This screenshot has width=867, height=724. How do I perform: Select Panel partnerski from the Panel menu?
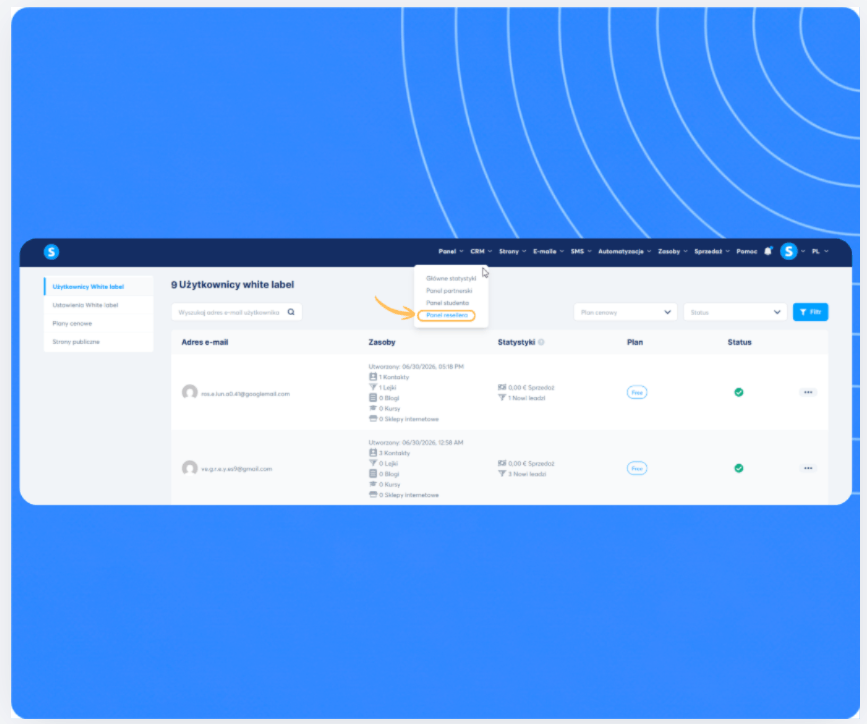pyautogui.click(x=449, y=290)
